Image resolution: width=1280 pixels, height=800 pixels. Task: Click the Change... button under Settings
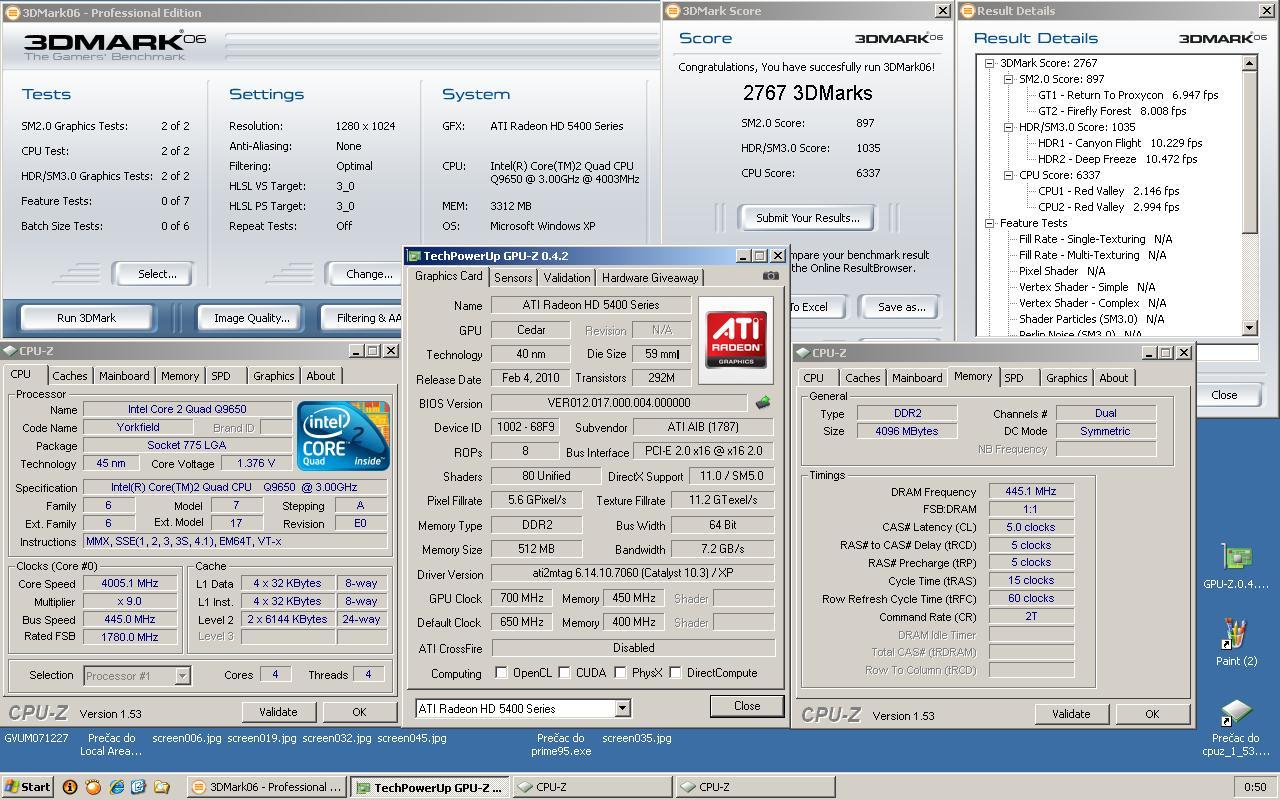[365, 274]
